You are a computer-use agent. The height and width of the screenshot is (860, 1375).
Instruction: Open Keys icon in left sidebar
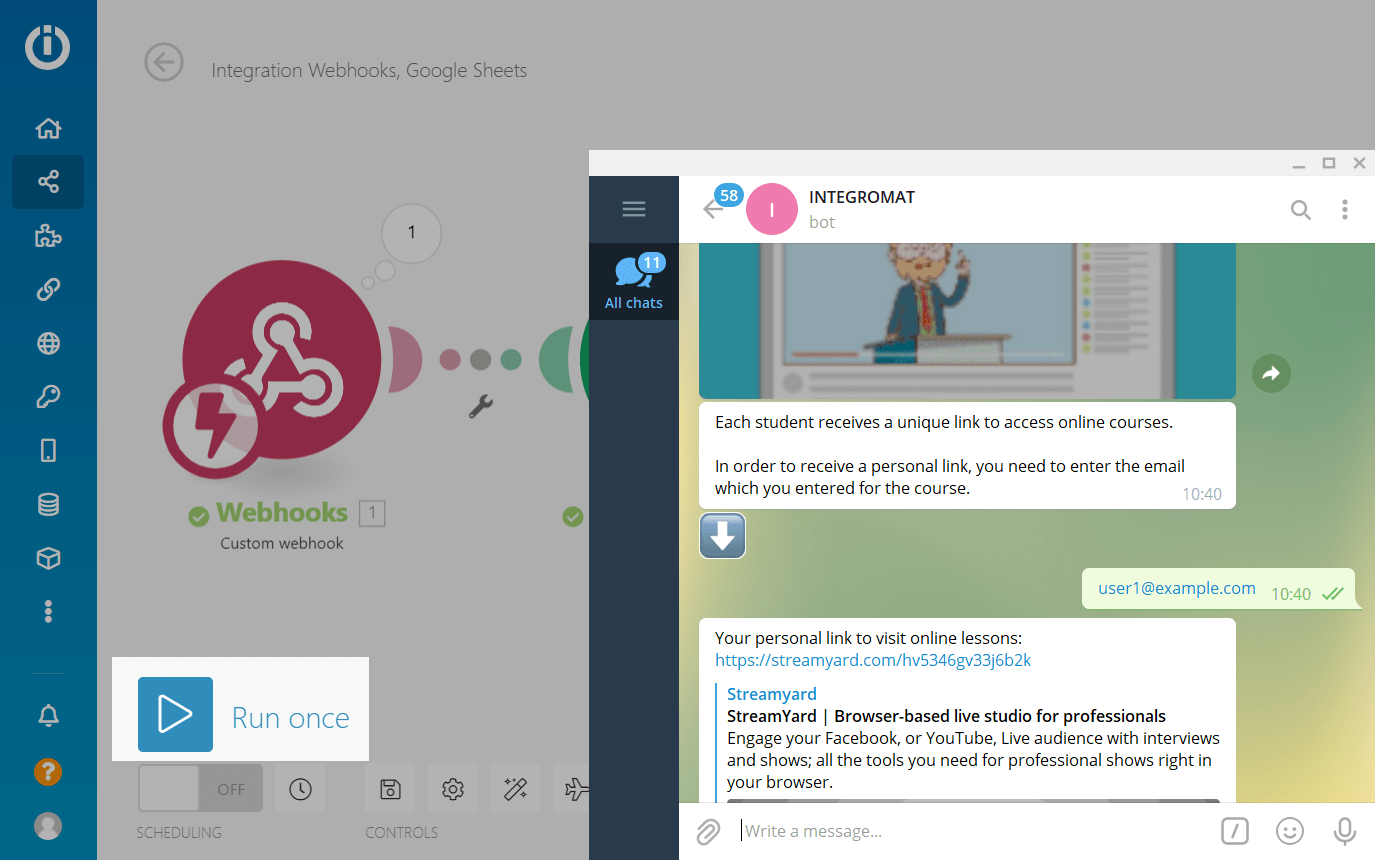[48, 398]
